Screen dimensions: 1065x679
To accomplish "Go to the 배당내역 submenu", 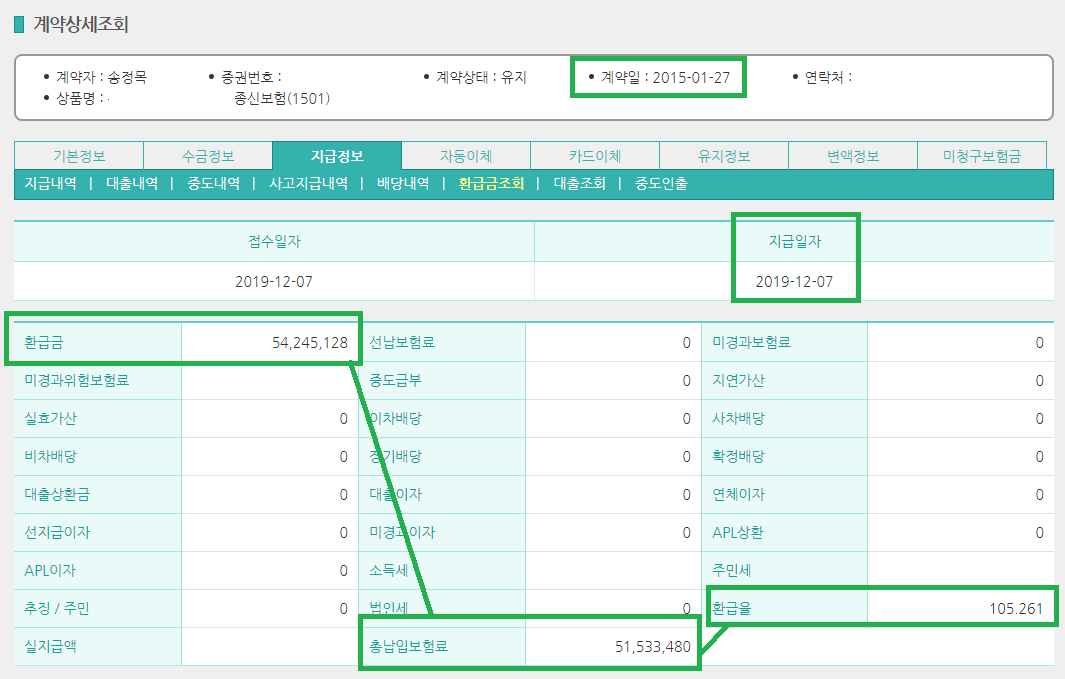I will pos(403,183).
